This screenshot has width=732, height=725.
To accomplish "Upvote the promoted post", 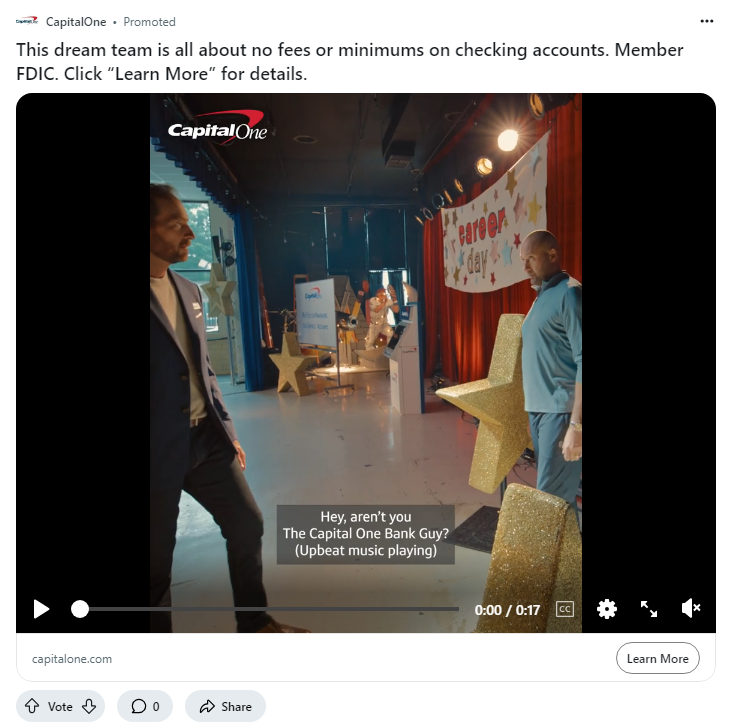I will pyautogui.click(x=32, y=706).
